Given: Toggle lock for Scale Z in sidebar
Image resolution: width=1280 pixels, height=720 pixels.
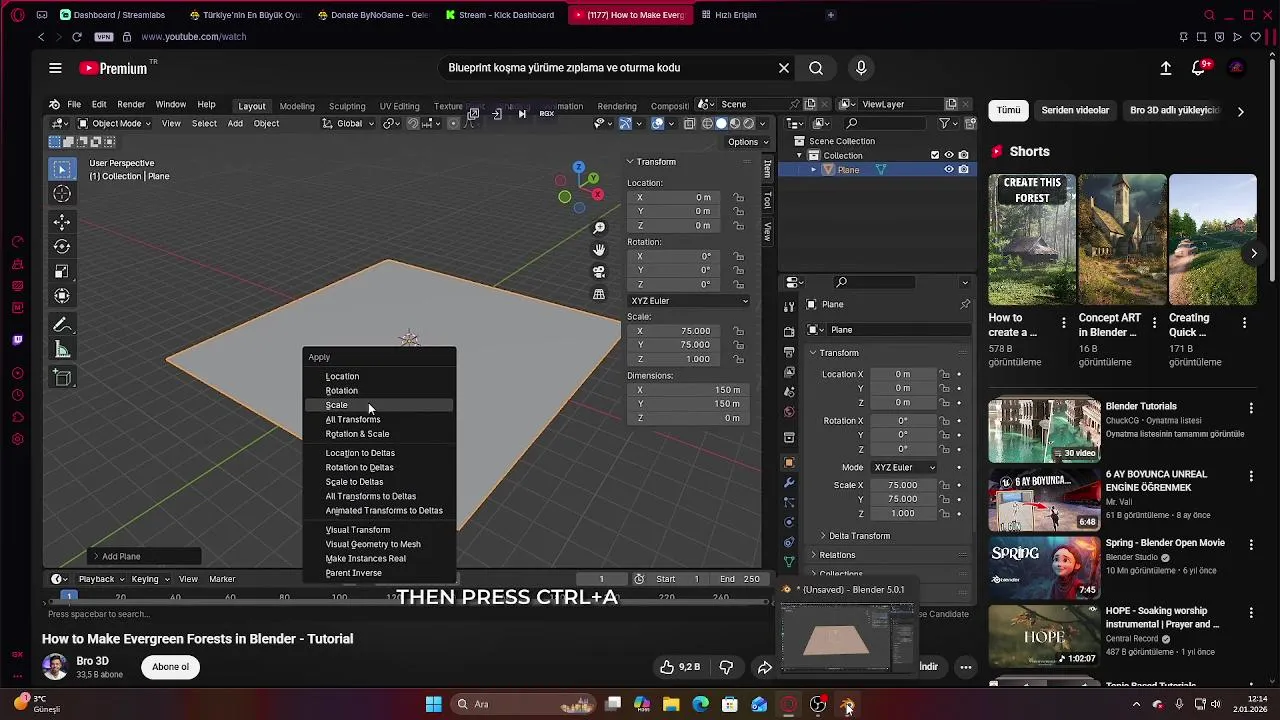Looking at the screenshot, I should pyautogui.click(x=739, y=359).
